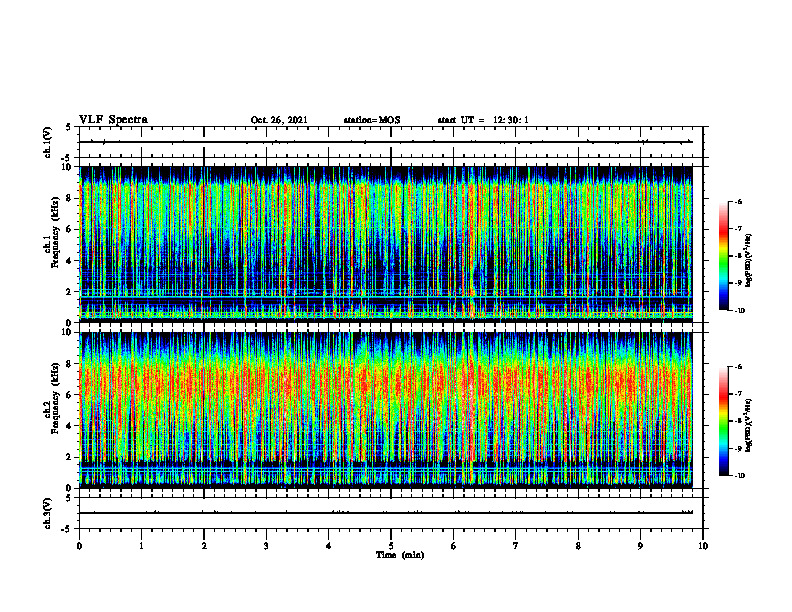Click the ch.1 voltage waveform trace
The image size is (792, 612).
point(386,142)
